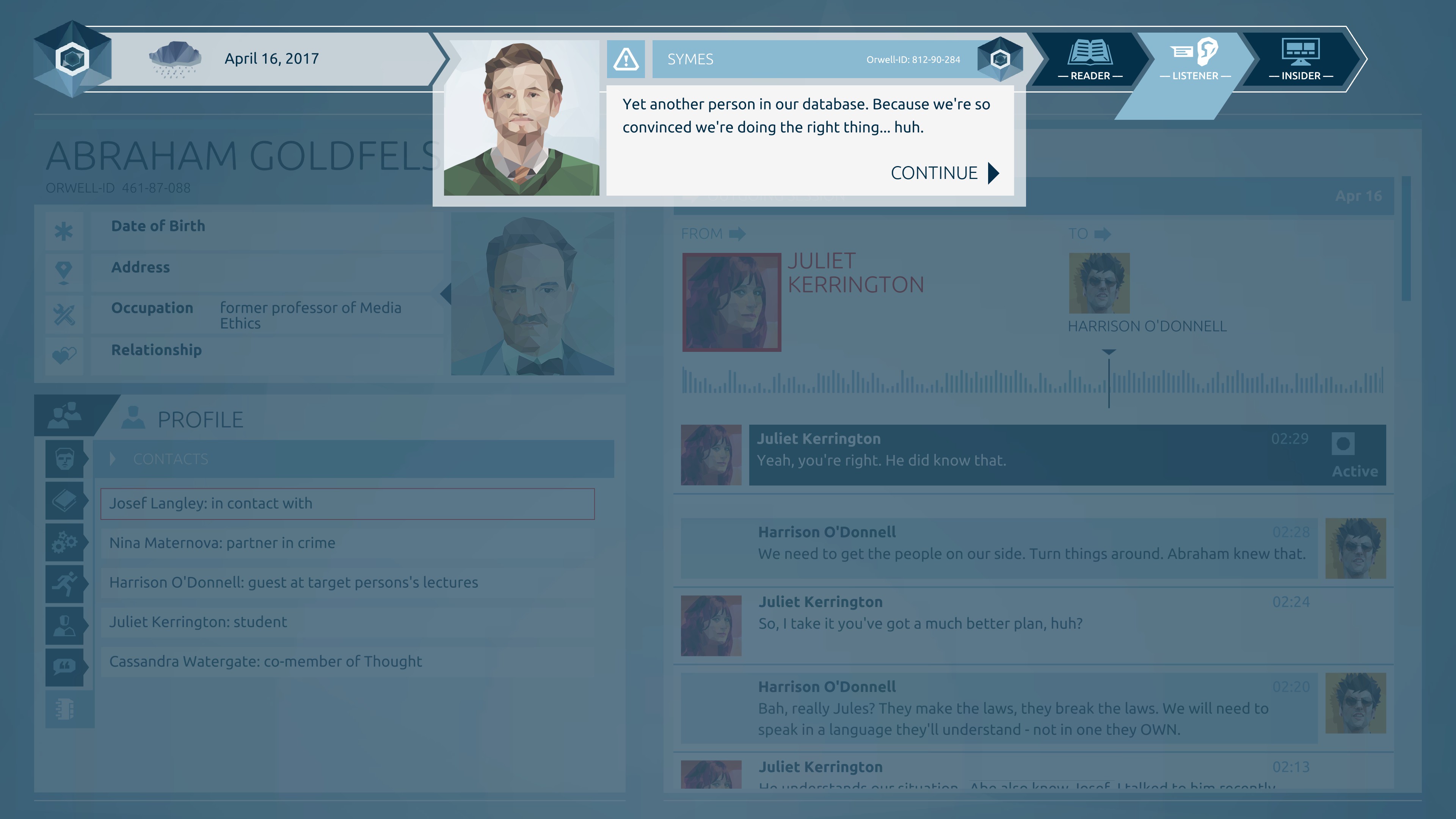
Task: Click Symes's portrait in the dialog
Action: (x=521, y=118)
